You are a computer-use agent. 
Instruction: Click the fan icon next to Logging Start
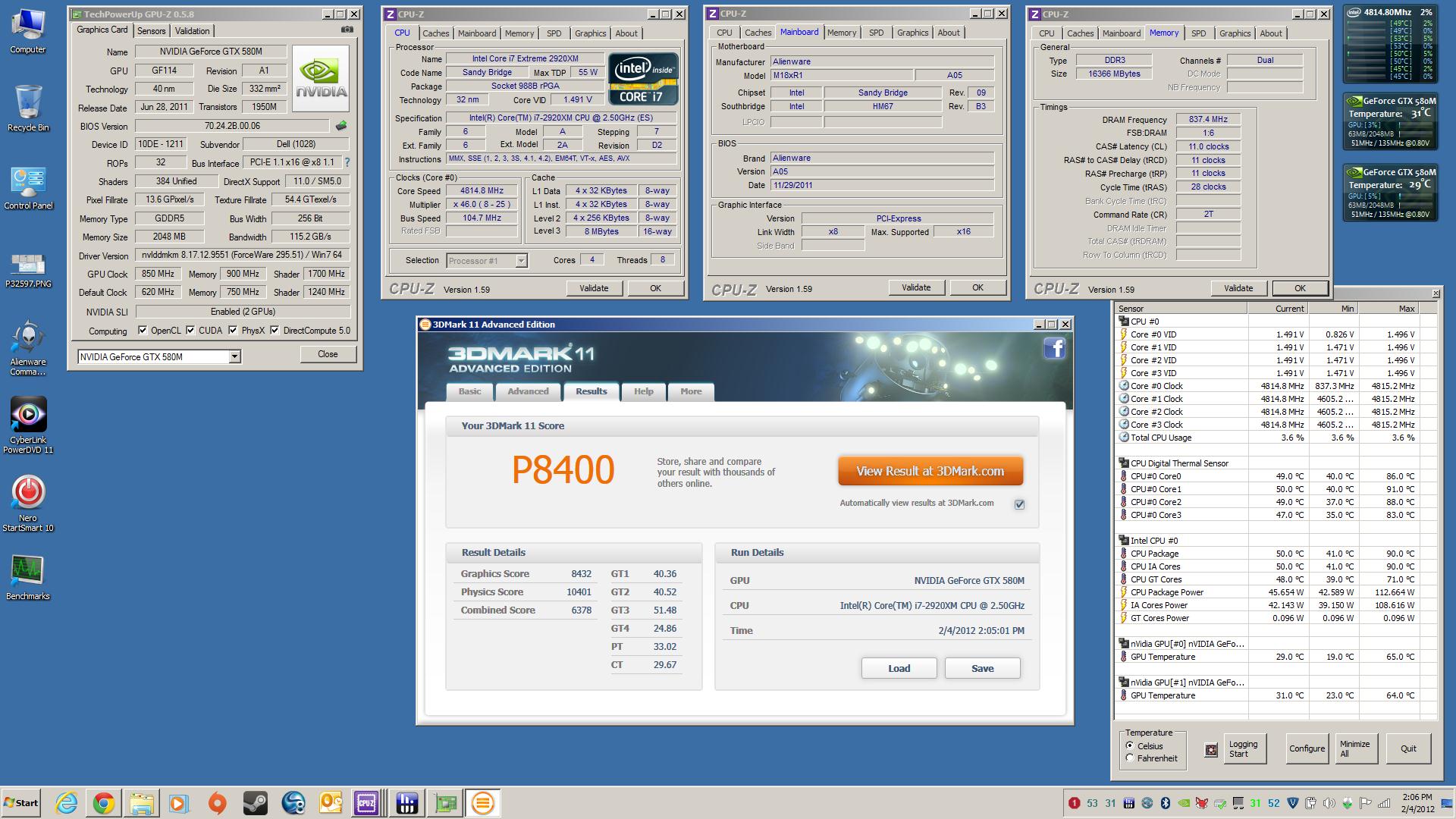(x=1211, y=749)
